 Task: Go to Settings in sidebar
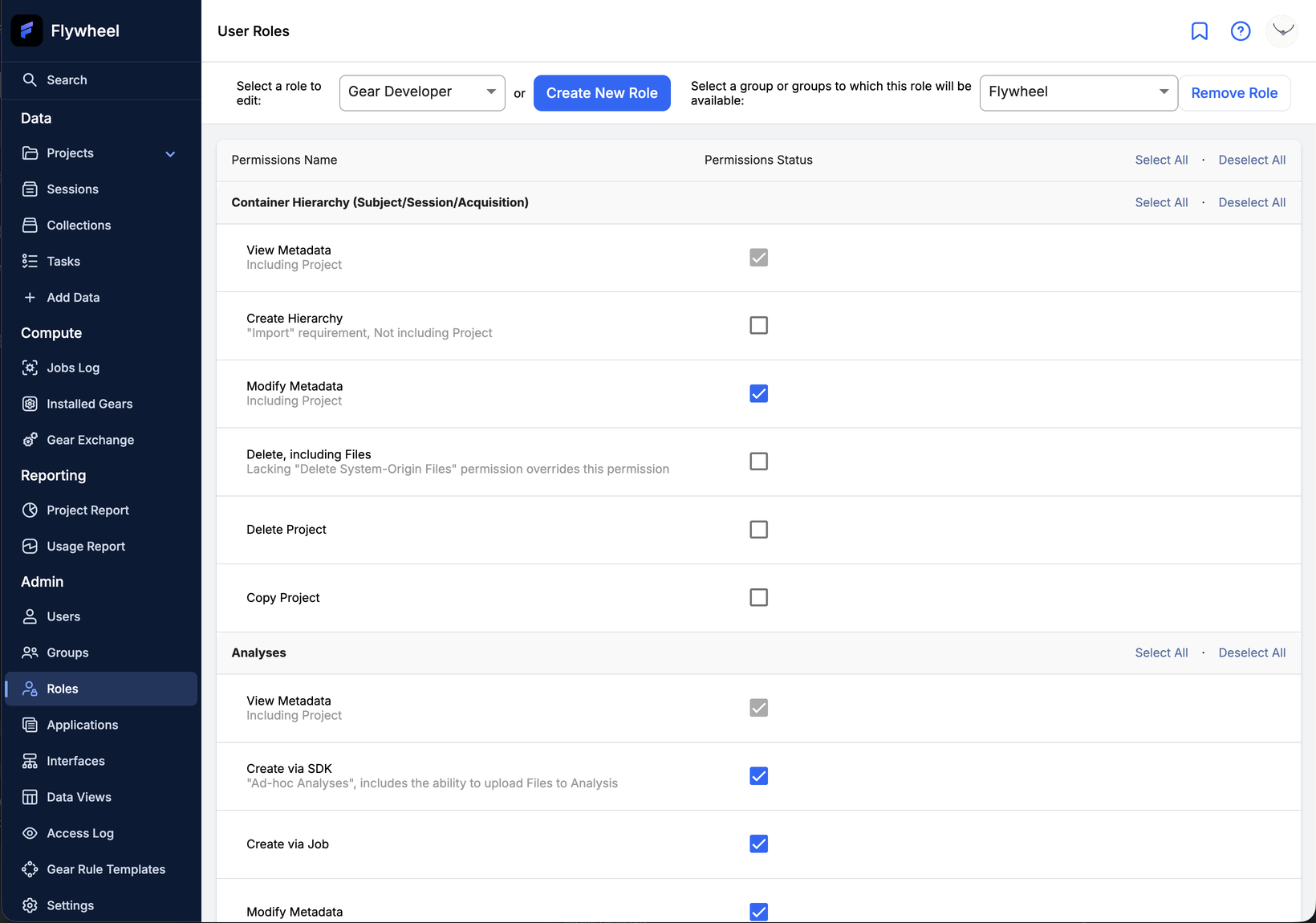coord(101,905)
